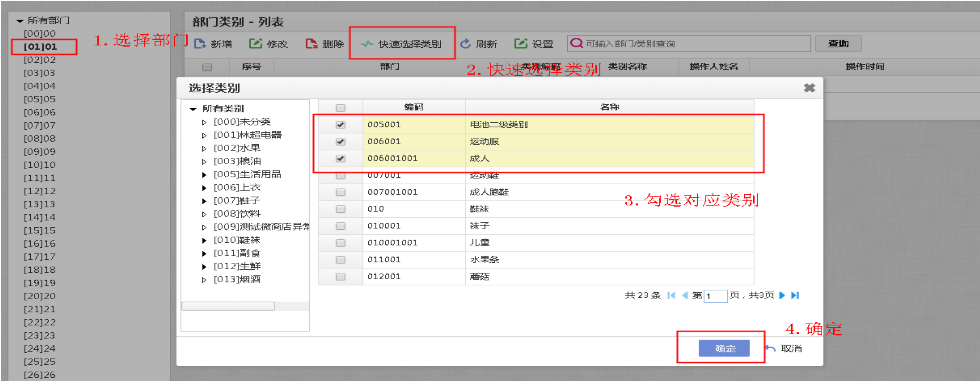This screenshot has width=980, height=382.
Task: Select department [12]12 in the tree
Action: pos(40,191)
